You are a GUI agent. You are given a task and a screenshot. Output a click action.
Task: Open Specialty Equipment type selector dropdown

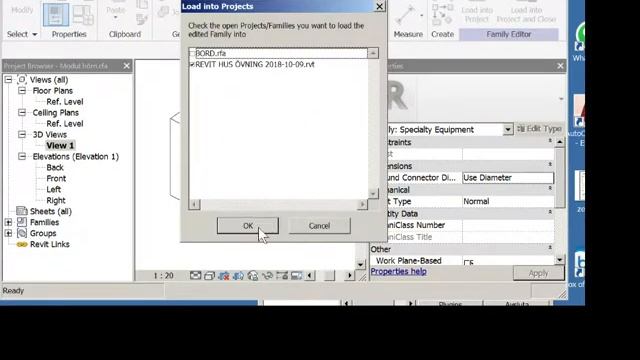507,129
